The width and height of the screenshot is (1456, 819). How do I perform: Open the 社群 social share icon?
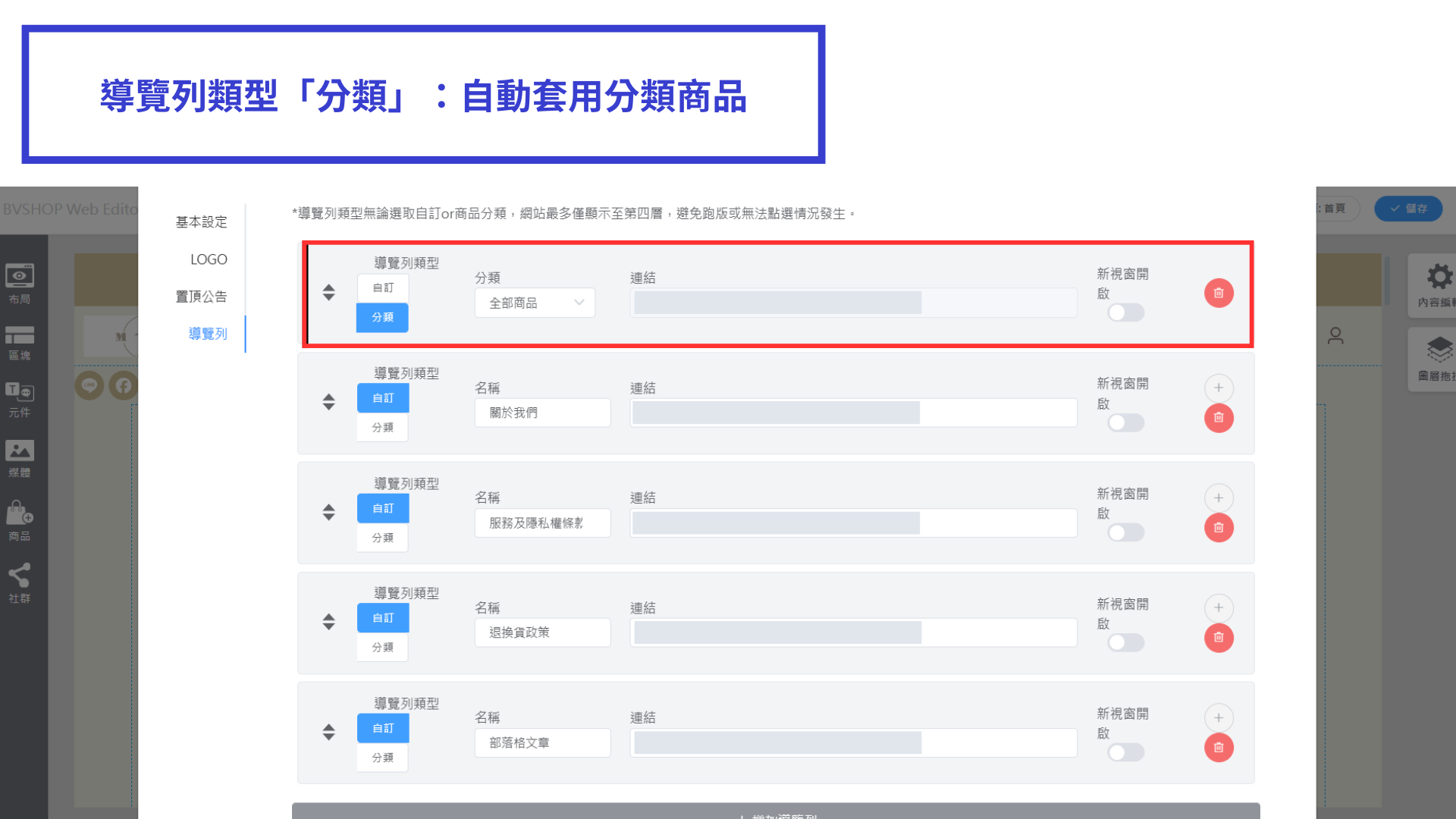point(20,582)
